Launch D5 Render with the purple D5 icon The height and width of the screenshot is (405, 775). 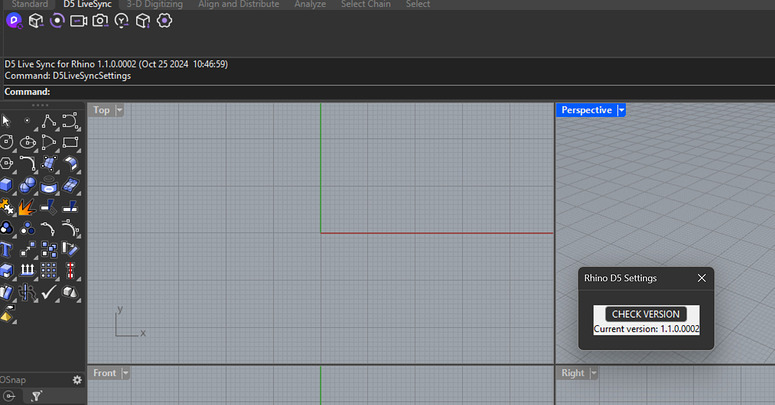click(14, 21)
